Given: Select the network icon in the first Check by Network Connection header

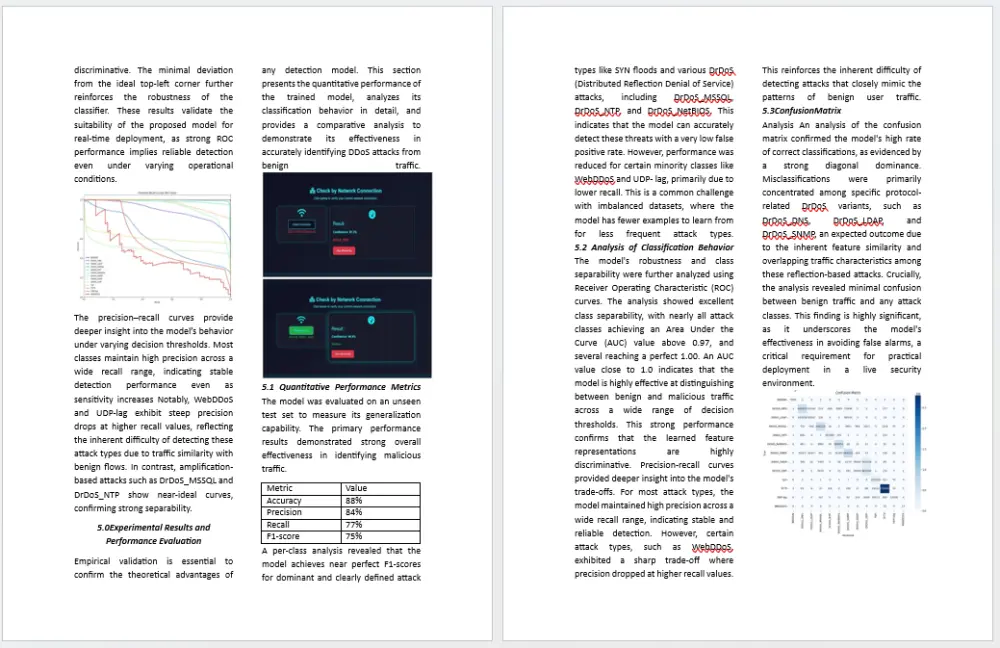Looking at the screenshot, I should (x=312, y=189).
